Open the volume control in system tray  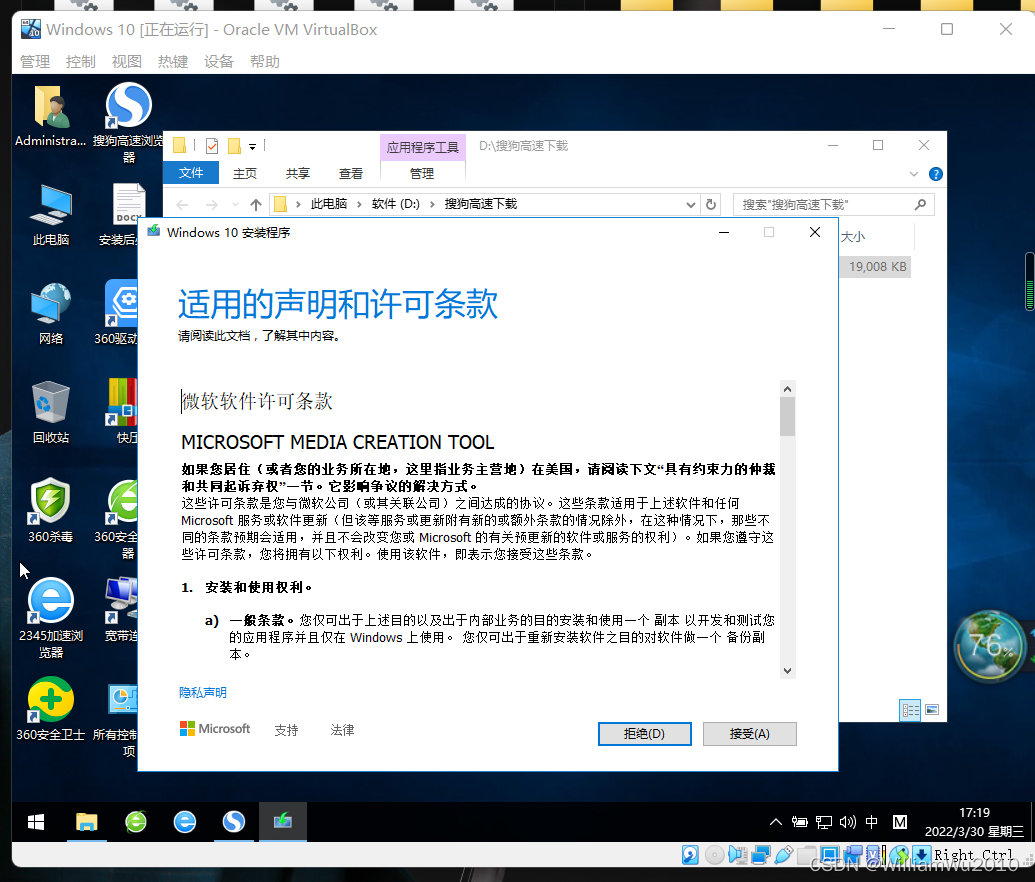point(848,822)
